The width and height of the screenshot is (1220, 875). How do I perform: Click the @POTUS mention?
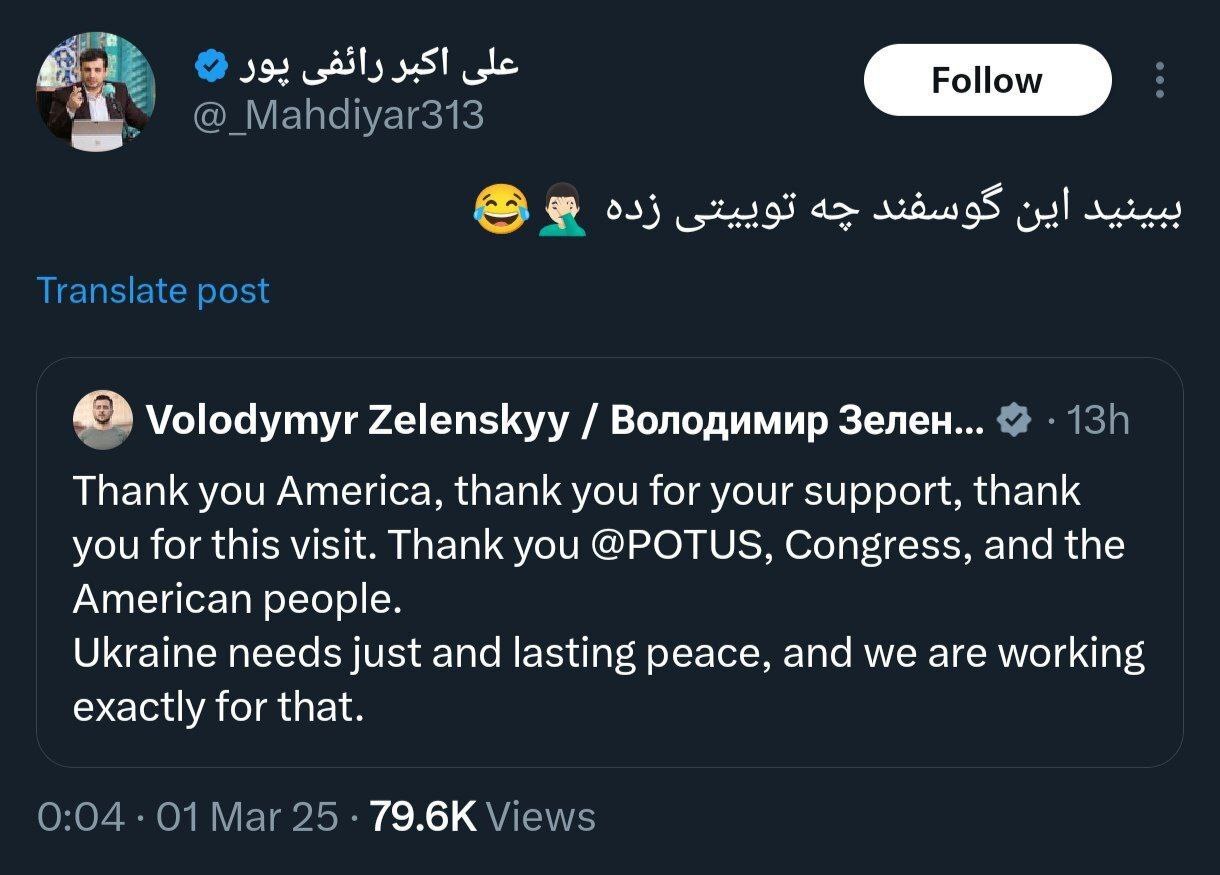click(683, 545)
